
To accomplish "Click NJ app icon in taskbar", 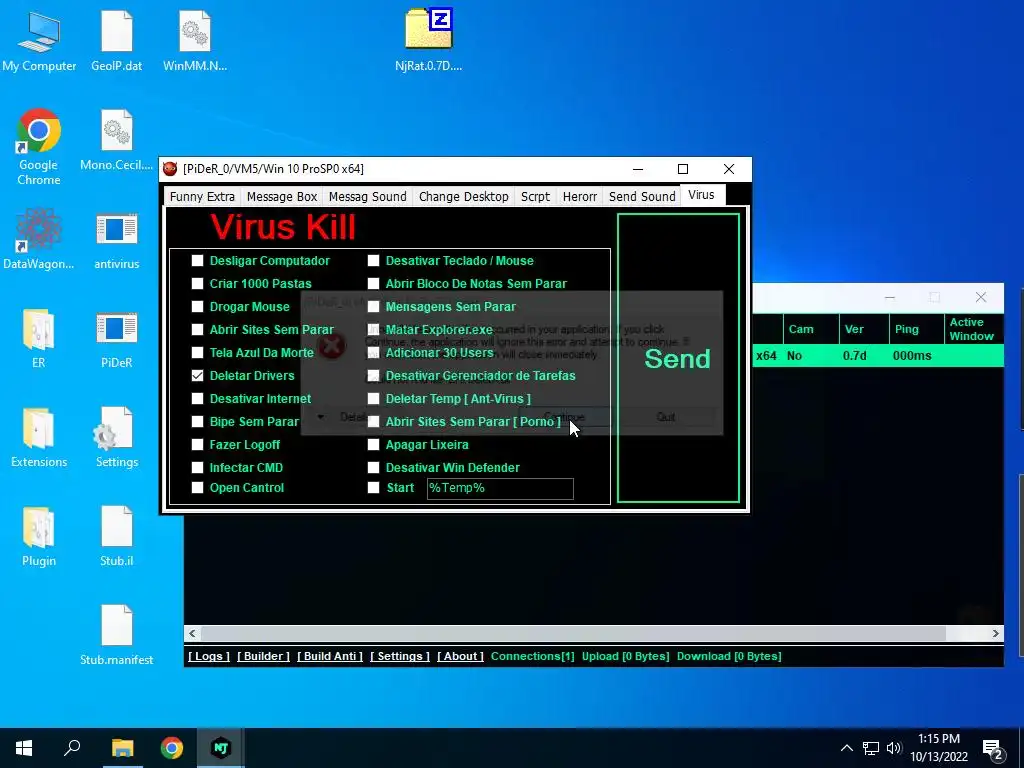I will [221, 748].
